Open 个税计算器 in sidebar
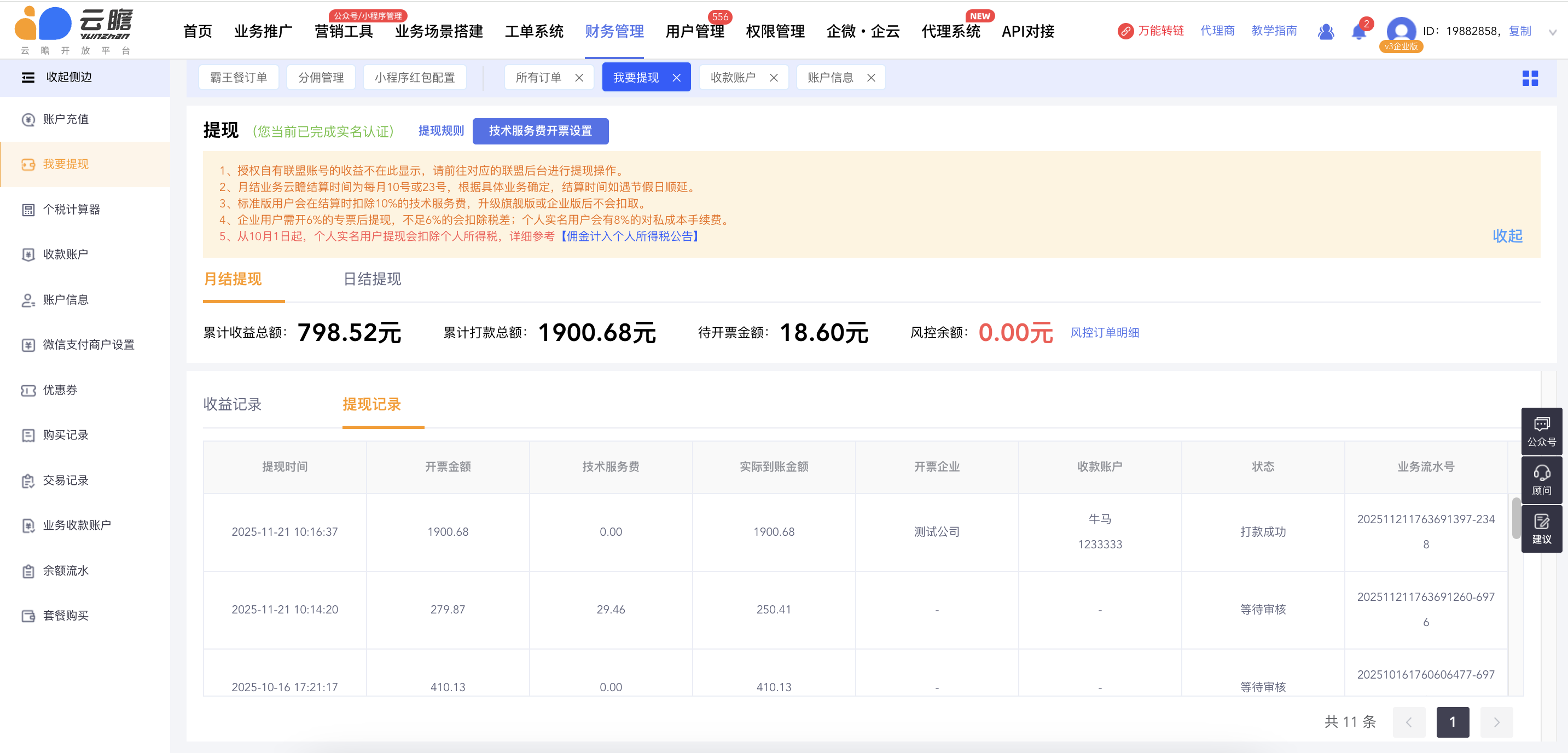Image resolution: width=1568 pixels, height=753 pixels. click(71, 210)
